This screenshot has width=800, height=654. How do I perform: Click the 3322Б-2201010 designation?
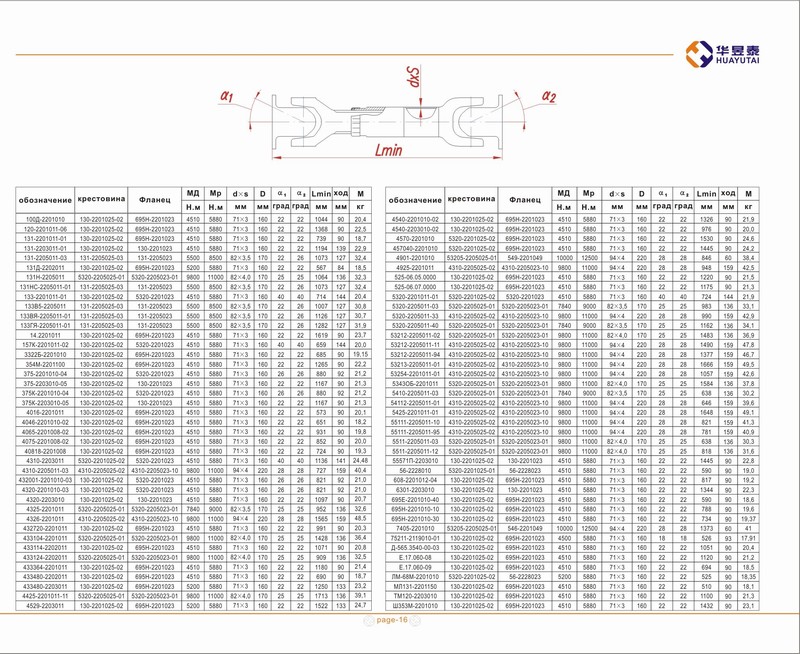tap(45, 355)
